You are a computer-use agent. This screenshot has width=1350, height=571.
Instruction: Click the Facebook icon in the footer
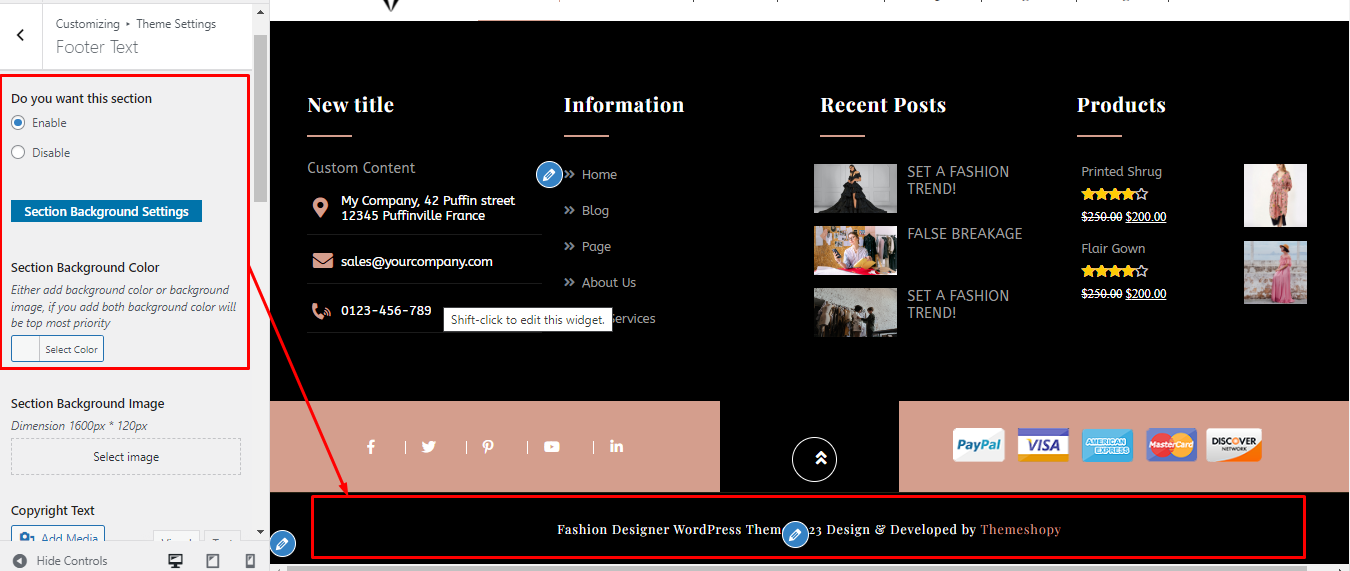pos(370,447)
